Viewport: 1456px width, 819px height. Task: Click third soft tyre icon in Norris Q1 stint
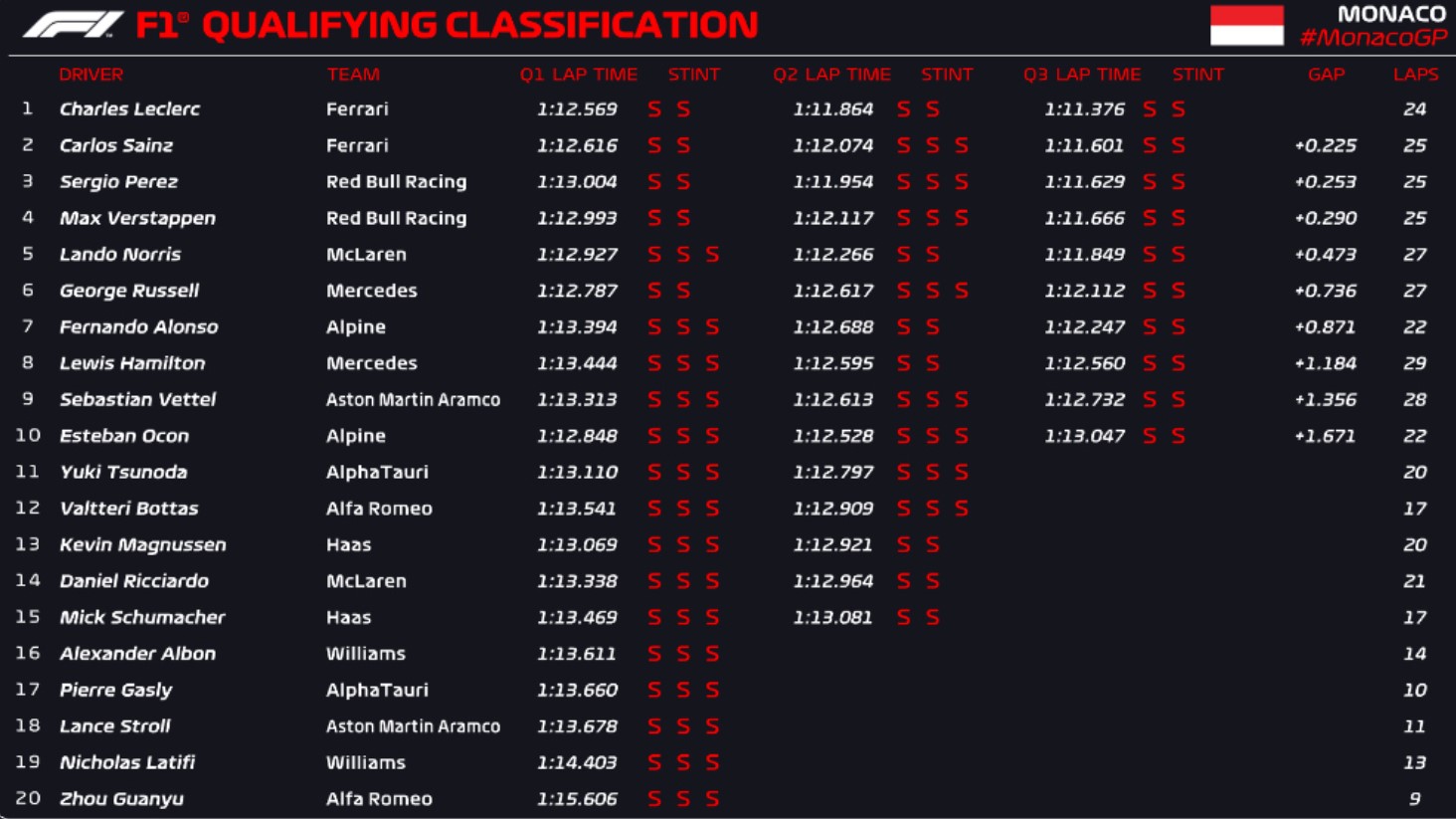(712, 255)
